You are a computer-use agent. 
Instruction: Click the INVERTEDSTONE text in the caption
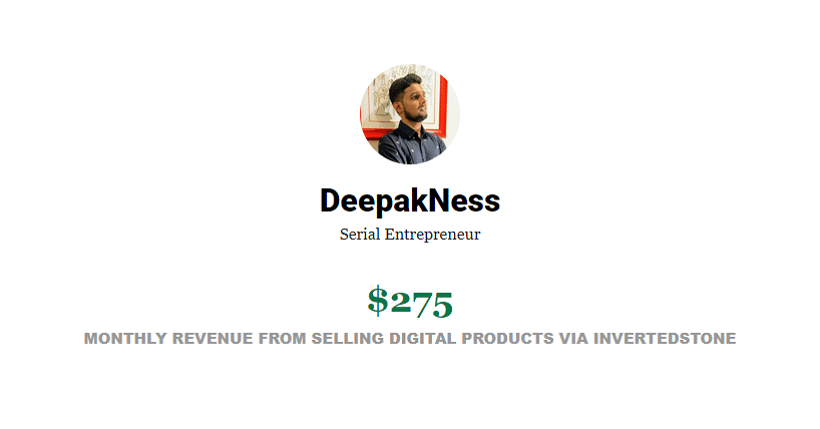[665, 338]
